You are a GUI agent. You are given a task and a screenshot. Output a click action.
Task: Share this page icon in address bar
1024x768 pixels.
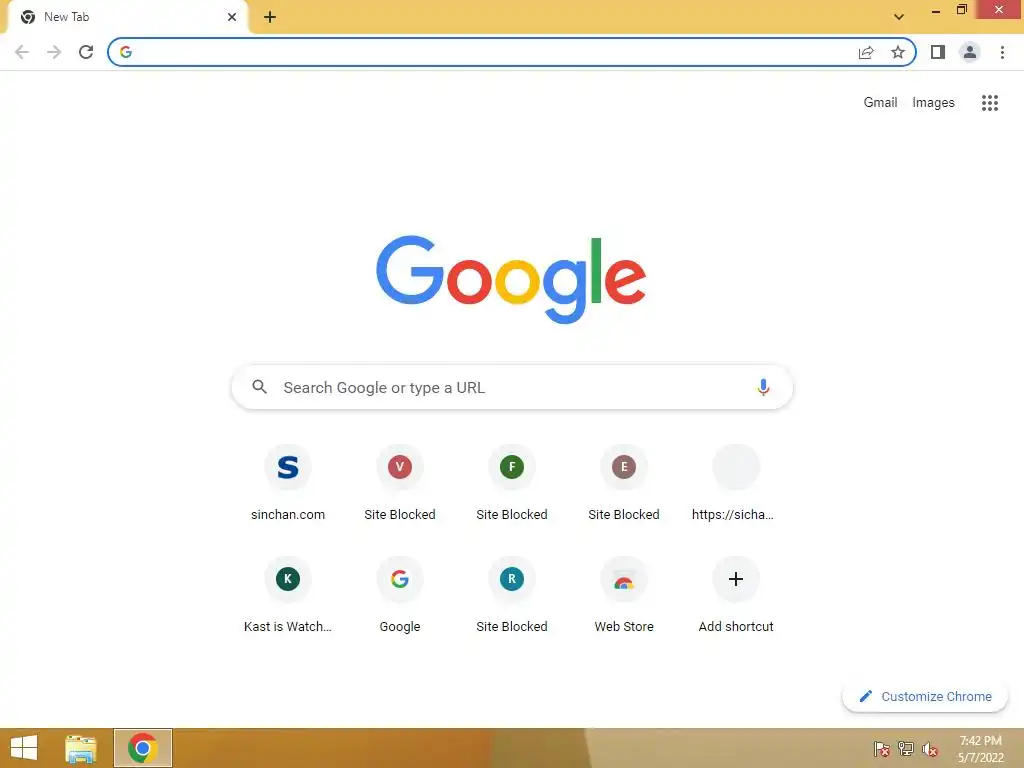coord(866,52)
